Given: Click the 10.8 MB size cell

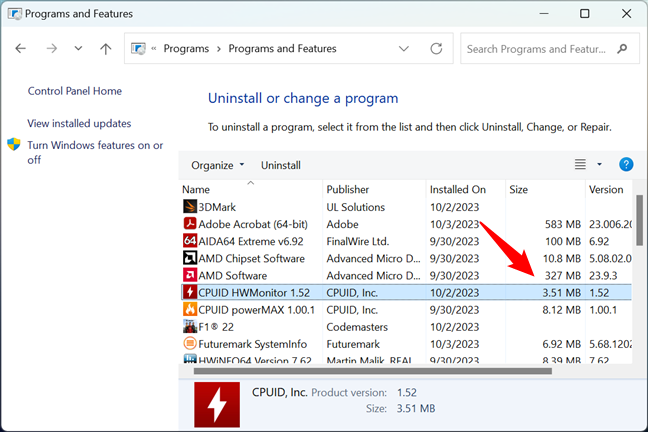Looking at the screenshot, I should (562, 259).
